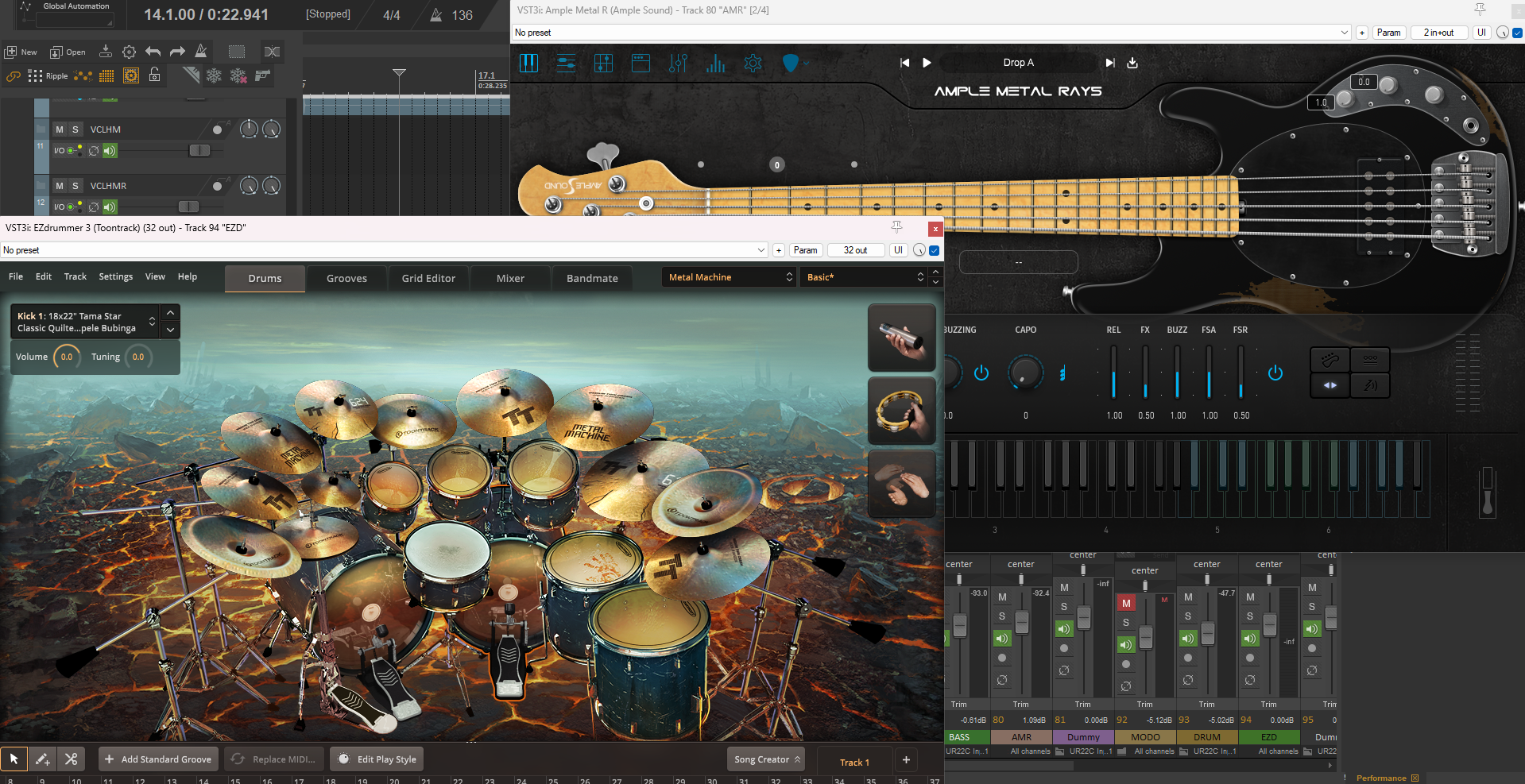Click the upward chevron above Kick 1 panel
Viewport: 1525px width, 784px height.
170,313
